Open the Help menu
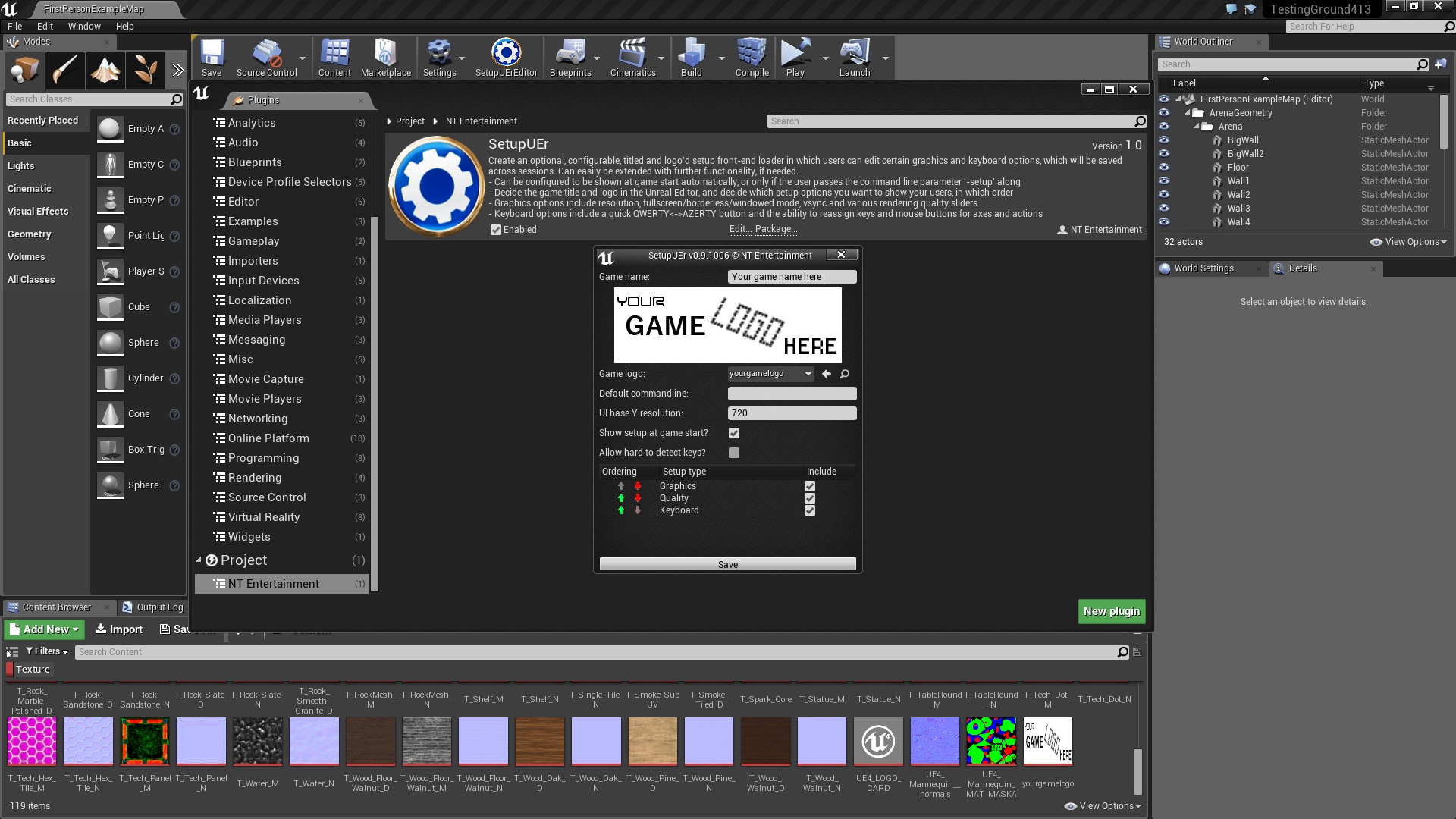This screenshot has width=1456, height=819. pos(124,26)
